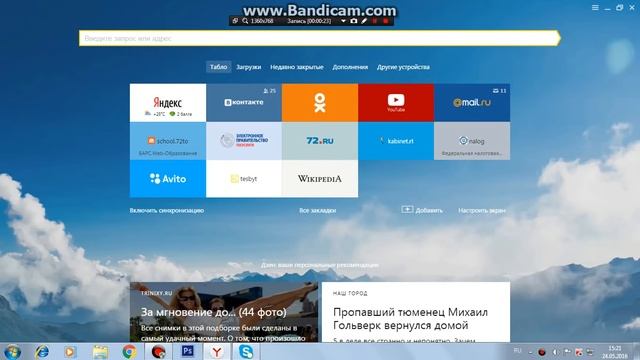640x360 pixels.
Task: Open the Avito tile
Action: click(x=168, y=179)
